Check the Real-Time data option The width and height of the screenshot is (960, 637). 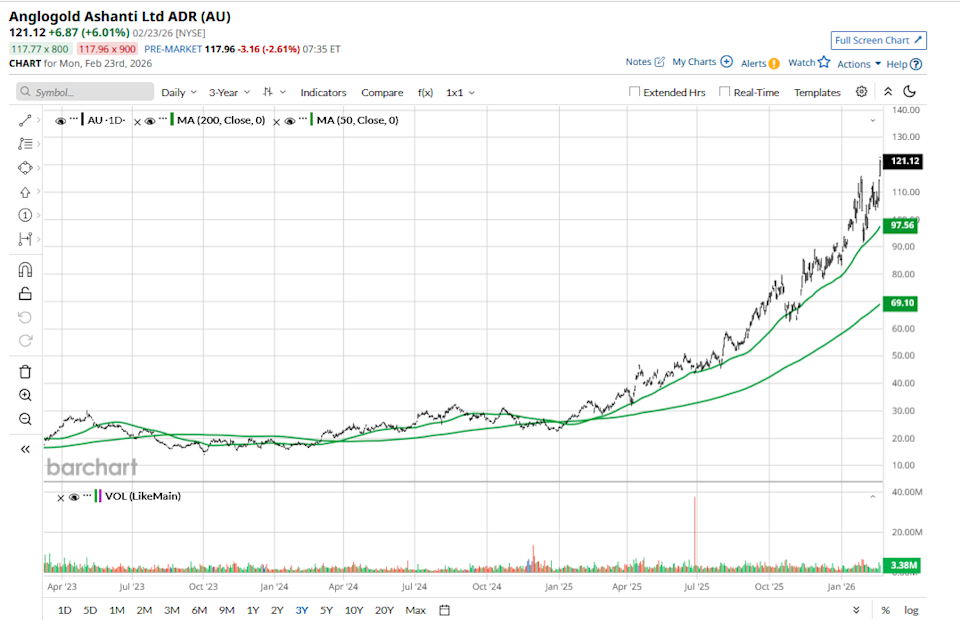723,91
